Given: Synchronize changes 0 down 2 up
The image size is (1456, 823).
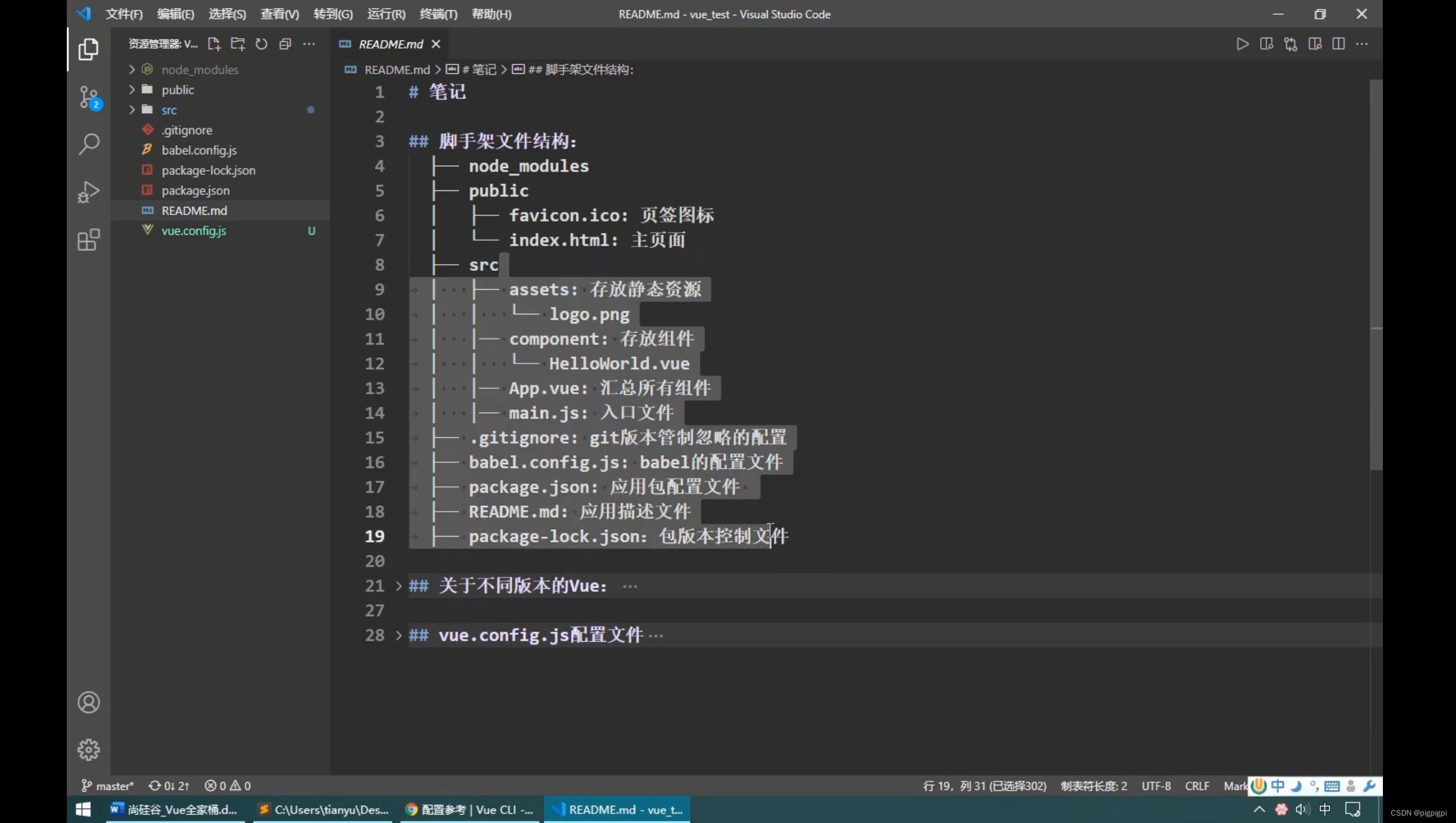Looking at the screenshot, I should pyautogui.click(x=169, y=786).
